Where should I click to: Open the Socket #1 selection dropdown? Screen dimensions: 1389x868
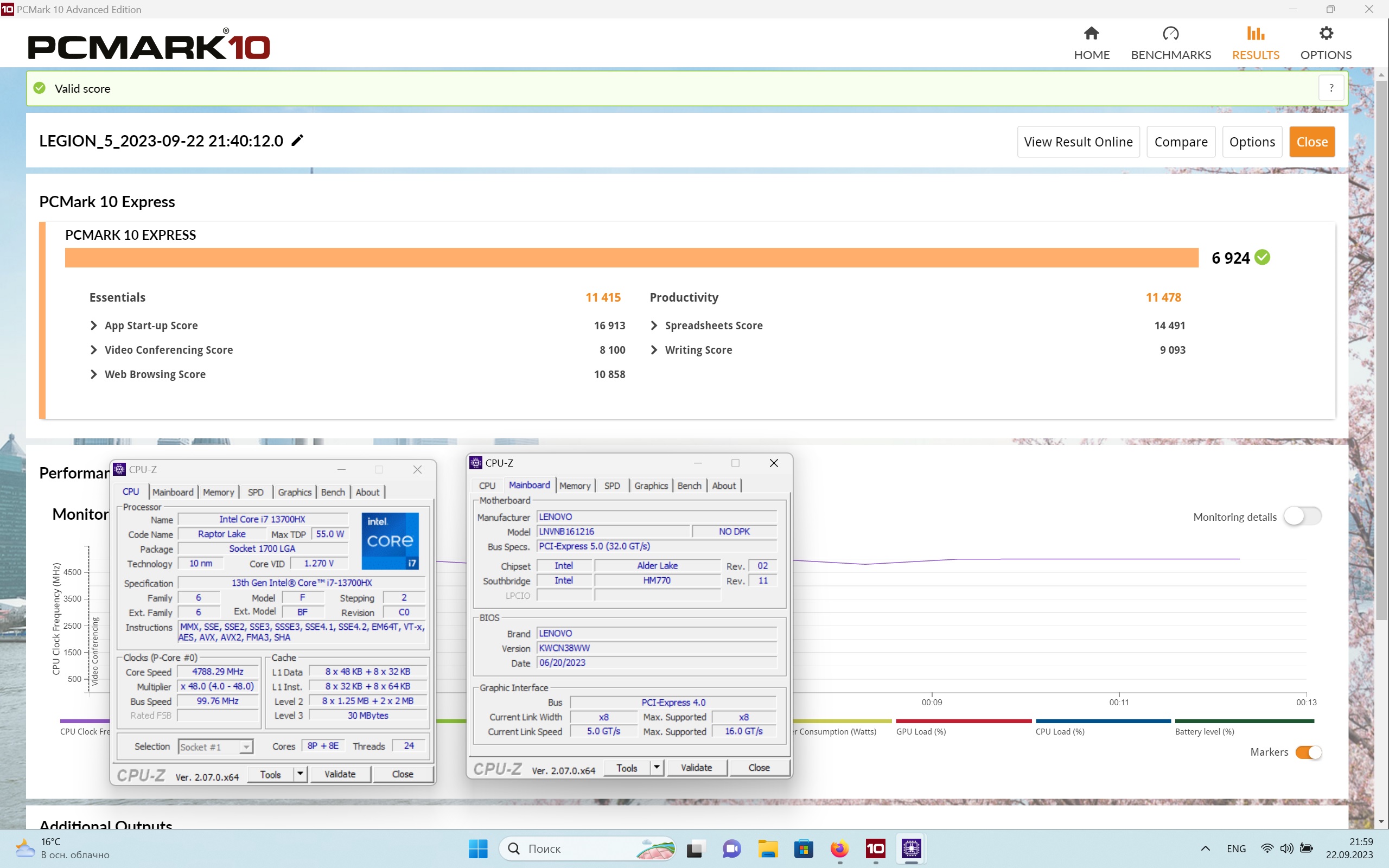tap(216, 747)
